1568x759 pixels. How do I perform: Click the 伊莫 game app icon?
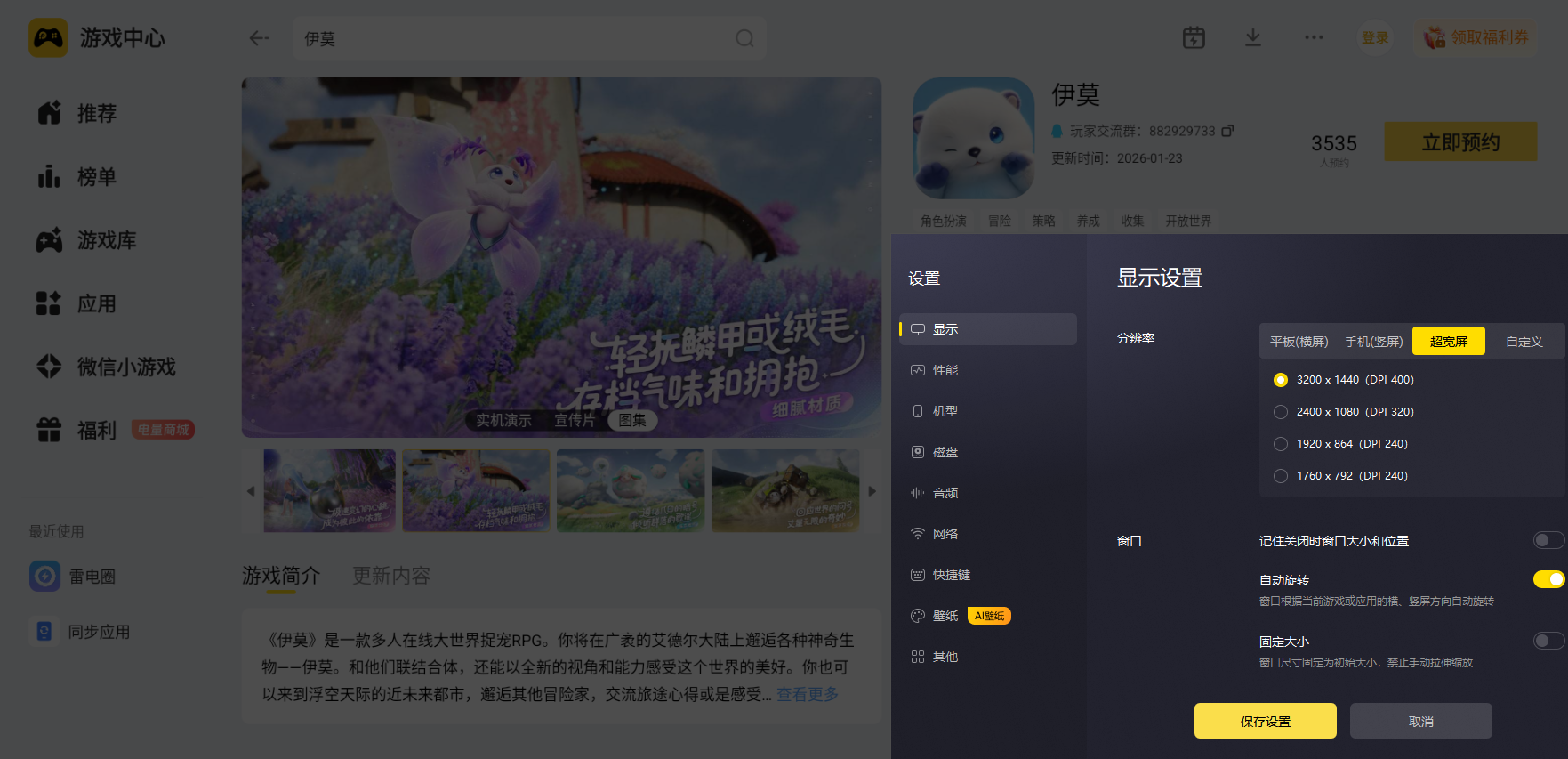[974, 138]
